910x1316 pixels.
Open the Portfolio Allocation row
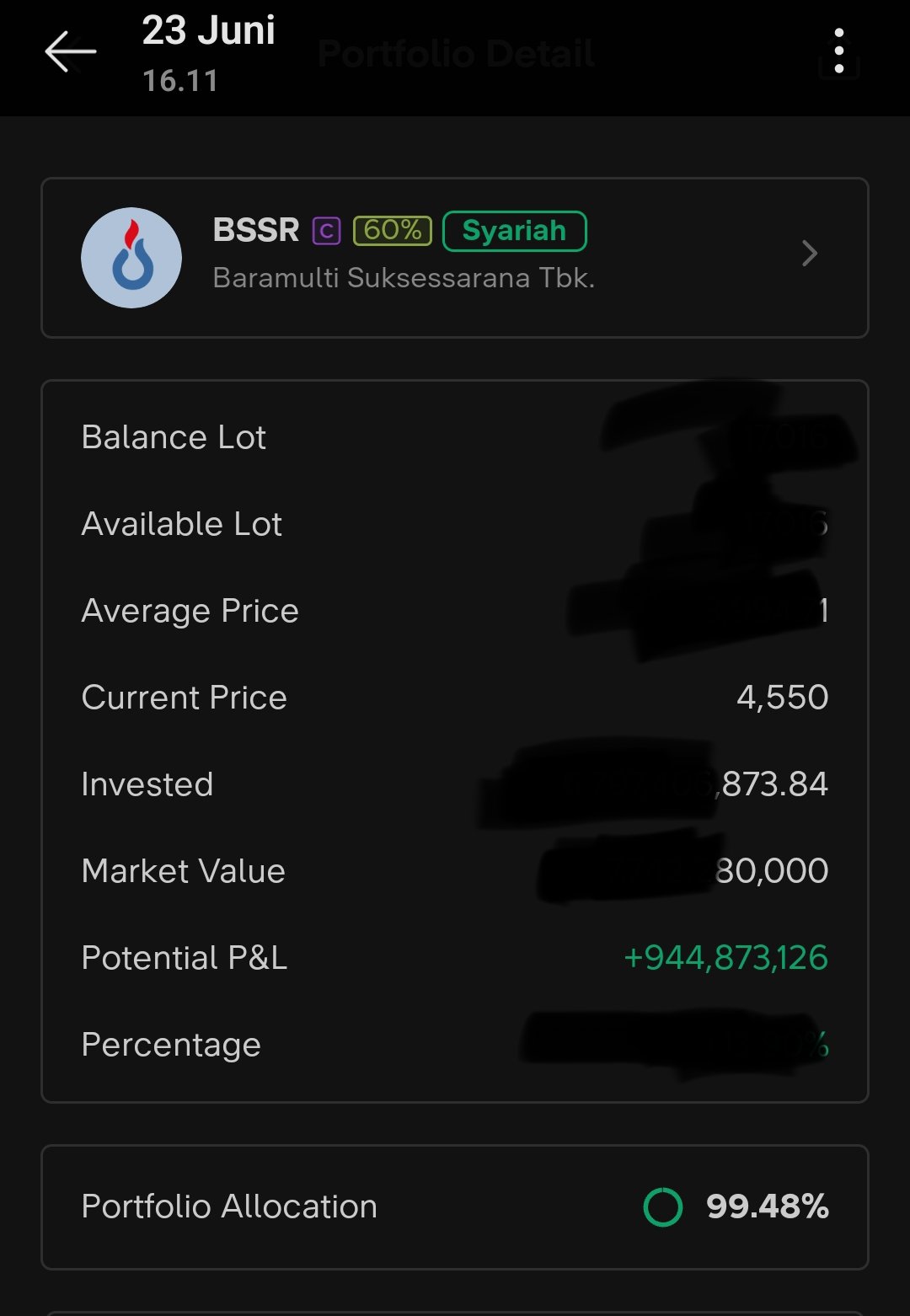[x=455, y=1207]
